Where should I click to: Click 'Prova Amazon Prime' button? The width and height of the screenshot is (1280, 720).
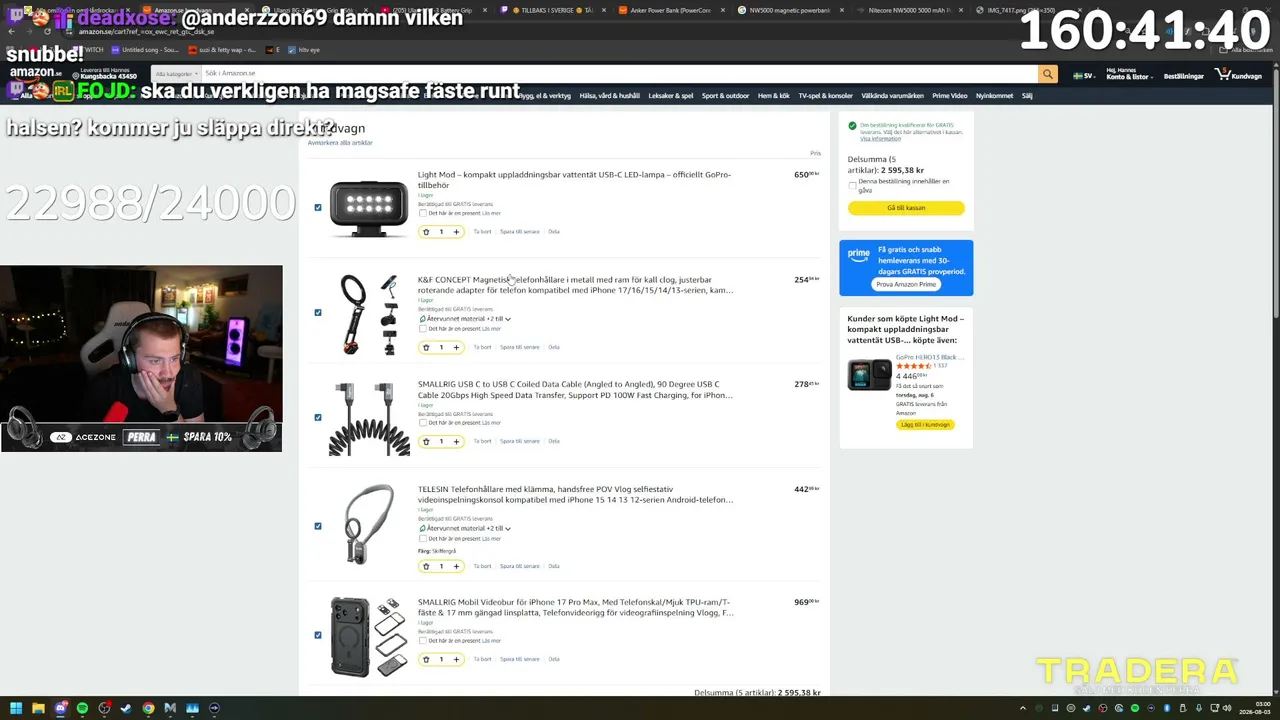click(x=906, y=285)
